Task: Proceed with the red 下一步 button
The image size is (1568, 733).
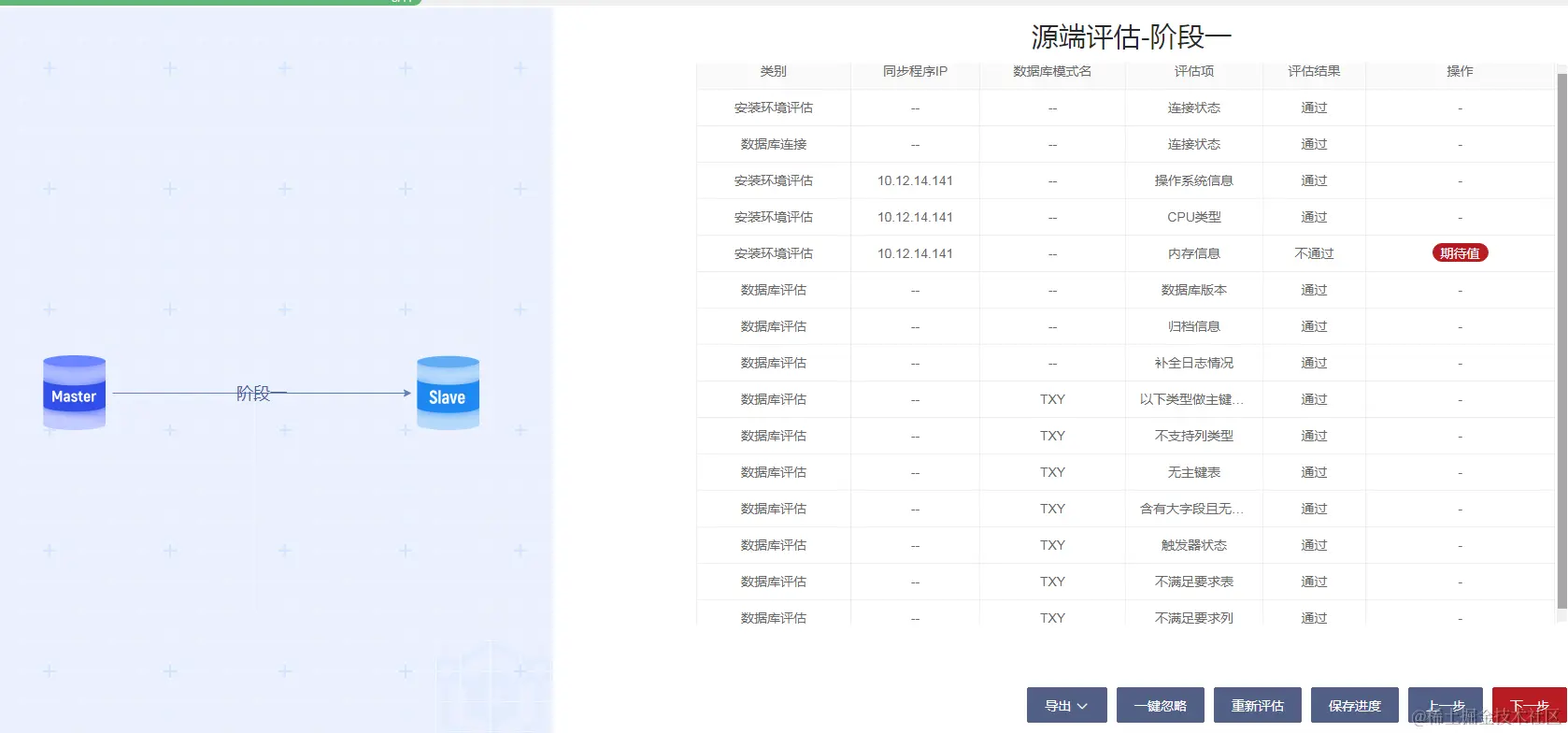Action: coord(1529,706)
